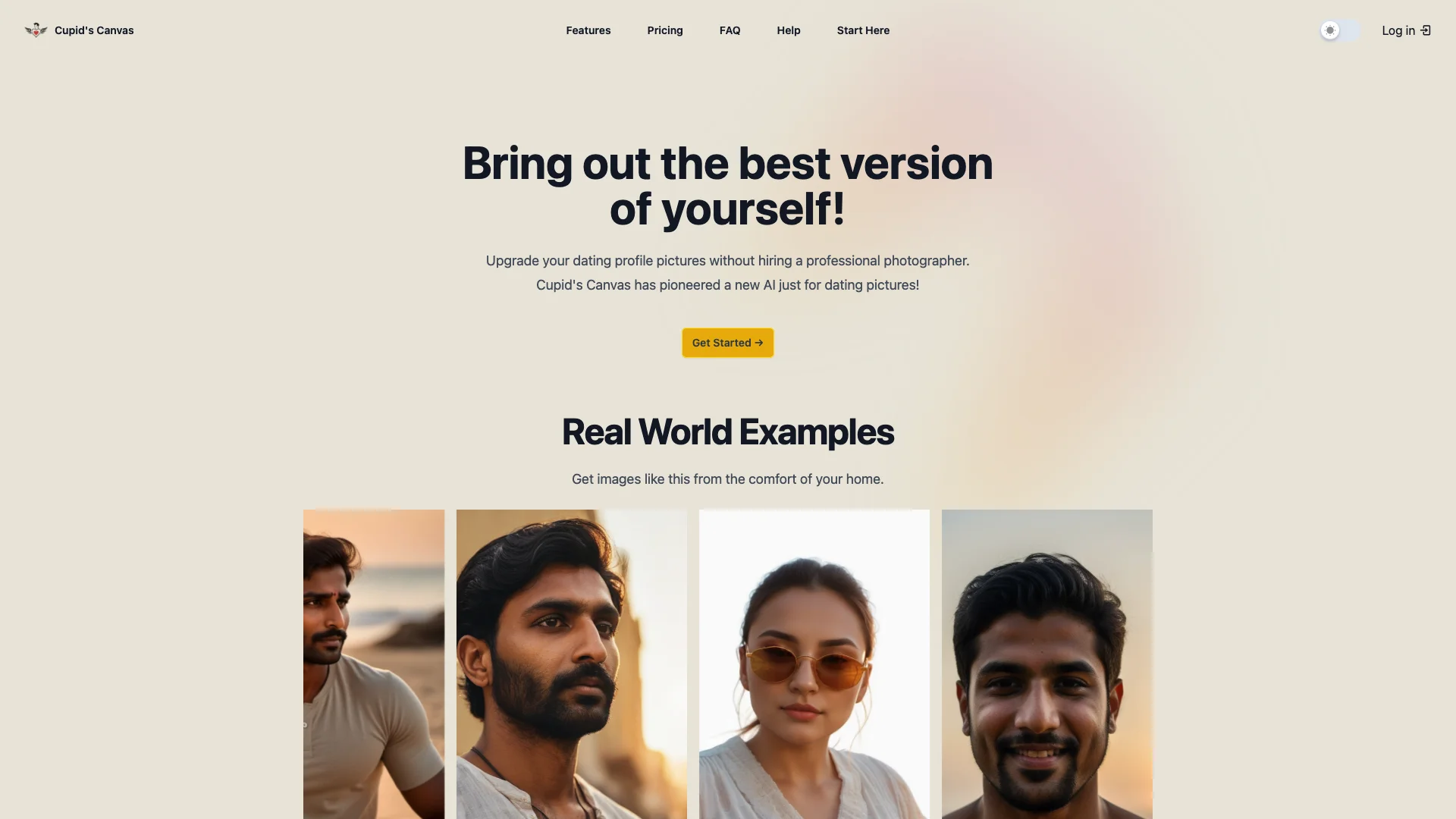Screen dimensions: 1456x819
Task: Click the Cupid's Canvas logo icon
Action: (x=36, y=30)
